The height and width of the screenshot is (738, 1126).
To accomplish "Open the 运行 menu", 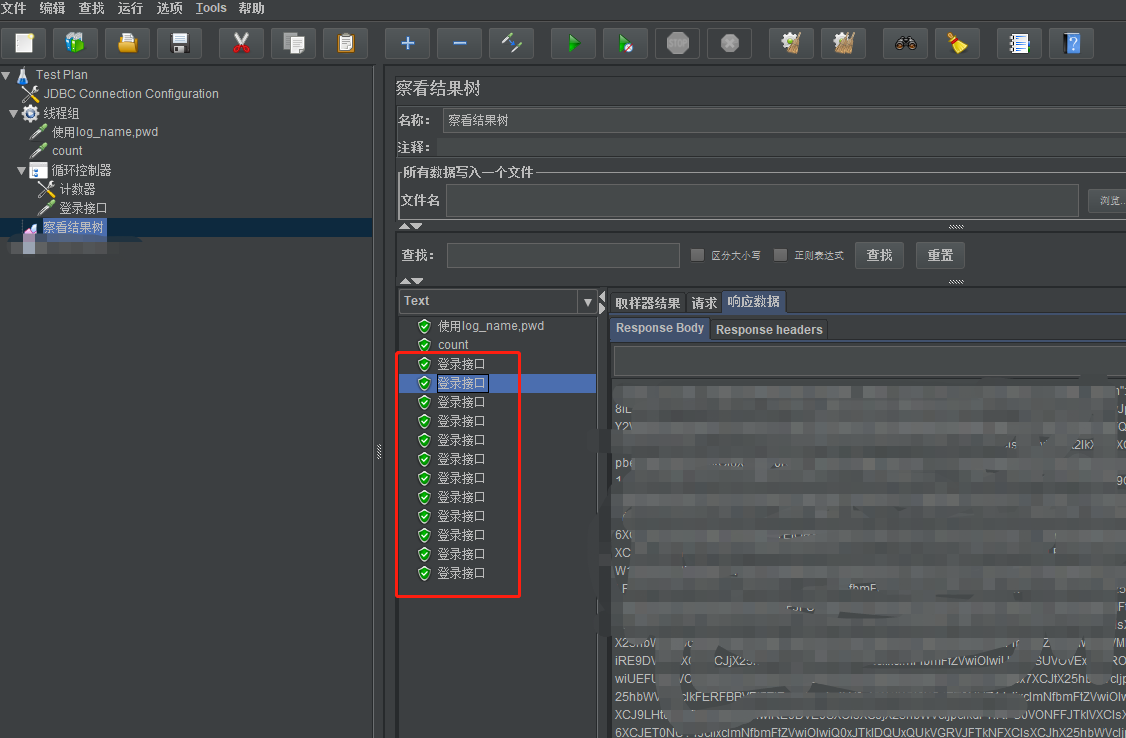I will pyautogui.click(x=131, y=8).
